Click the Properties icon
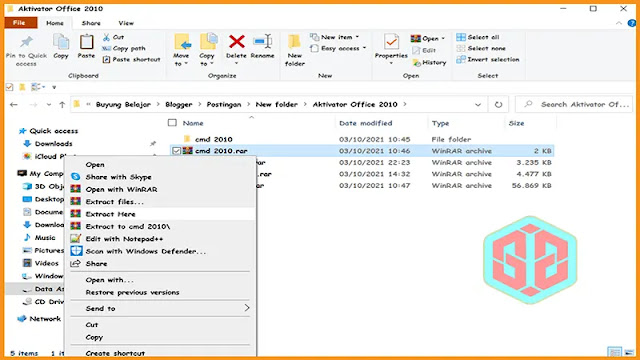 tap(391, 42)
